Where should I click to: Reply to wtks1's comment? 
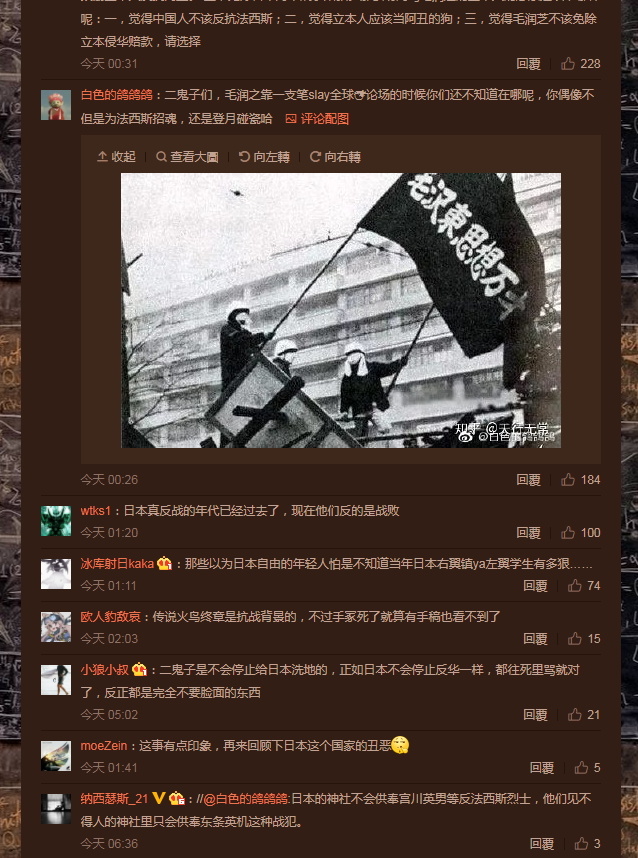(x=529, y=532)
